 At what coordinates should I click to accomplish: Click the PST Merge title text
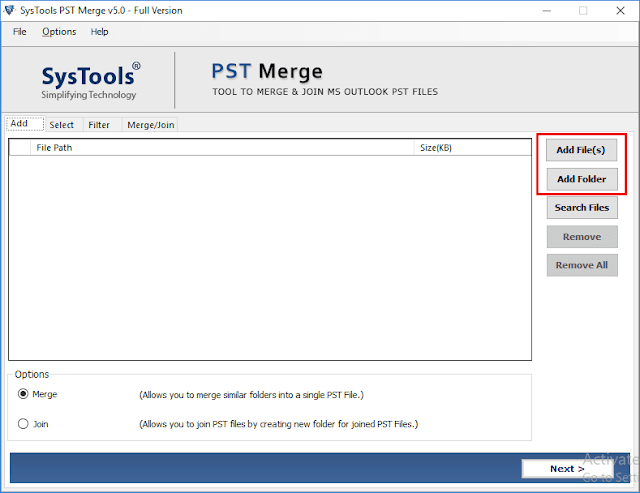click(267, 71)
